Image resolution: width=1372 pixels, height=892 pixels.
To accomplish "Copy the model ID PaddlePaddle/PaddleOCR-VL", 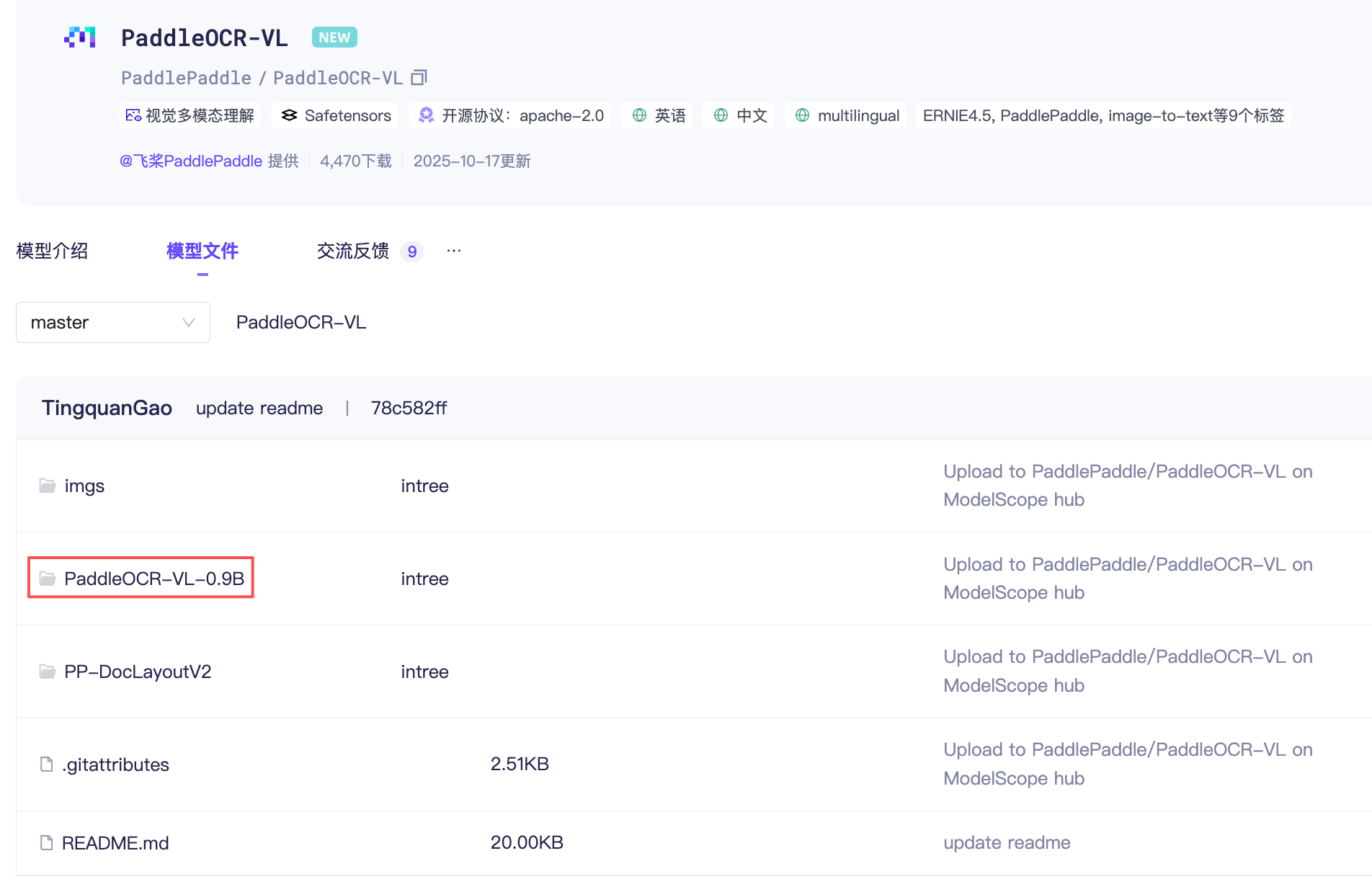I will [419, 77].
